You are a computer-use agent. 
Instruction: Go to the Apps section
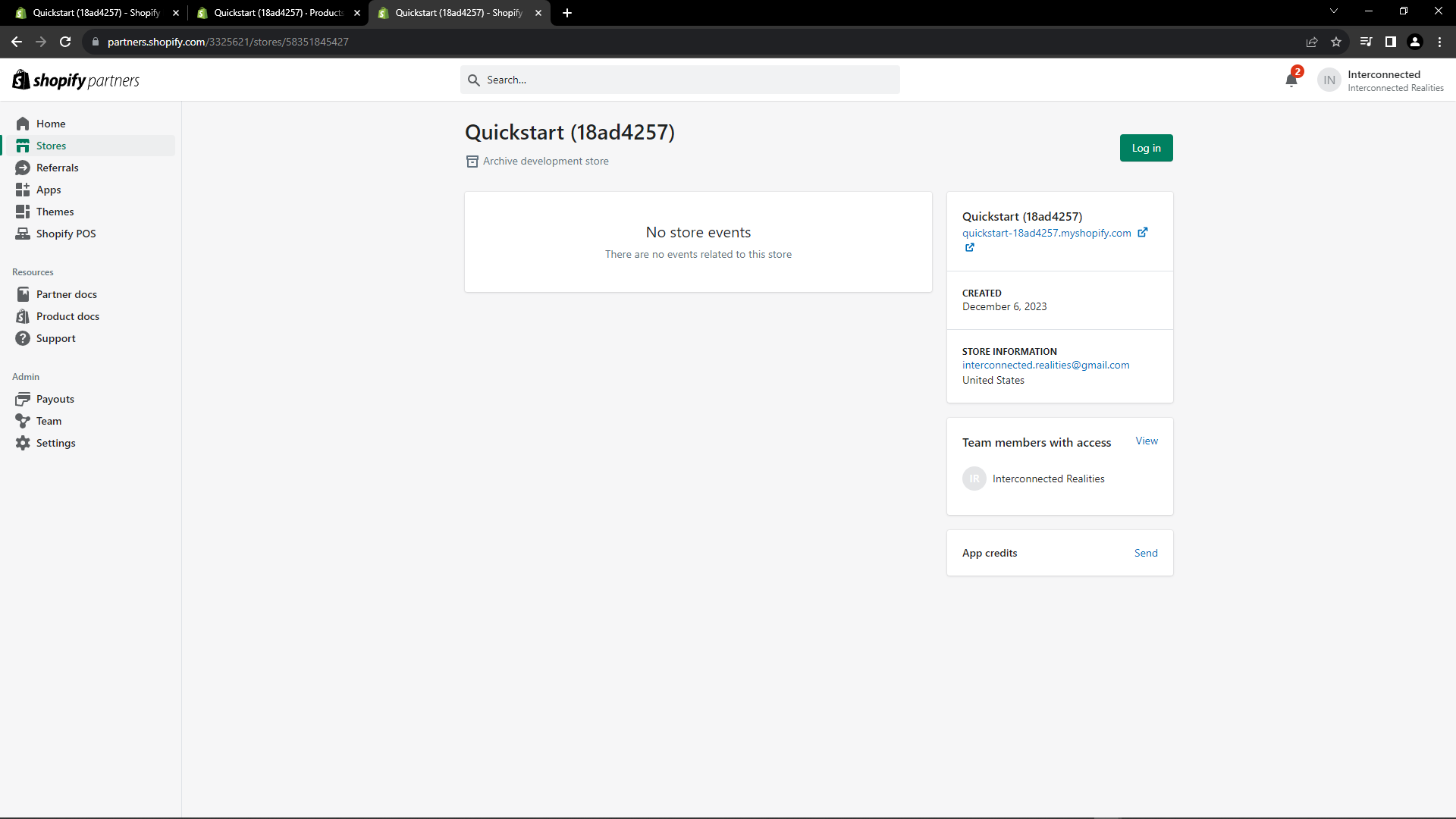[48, 190]
